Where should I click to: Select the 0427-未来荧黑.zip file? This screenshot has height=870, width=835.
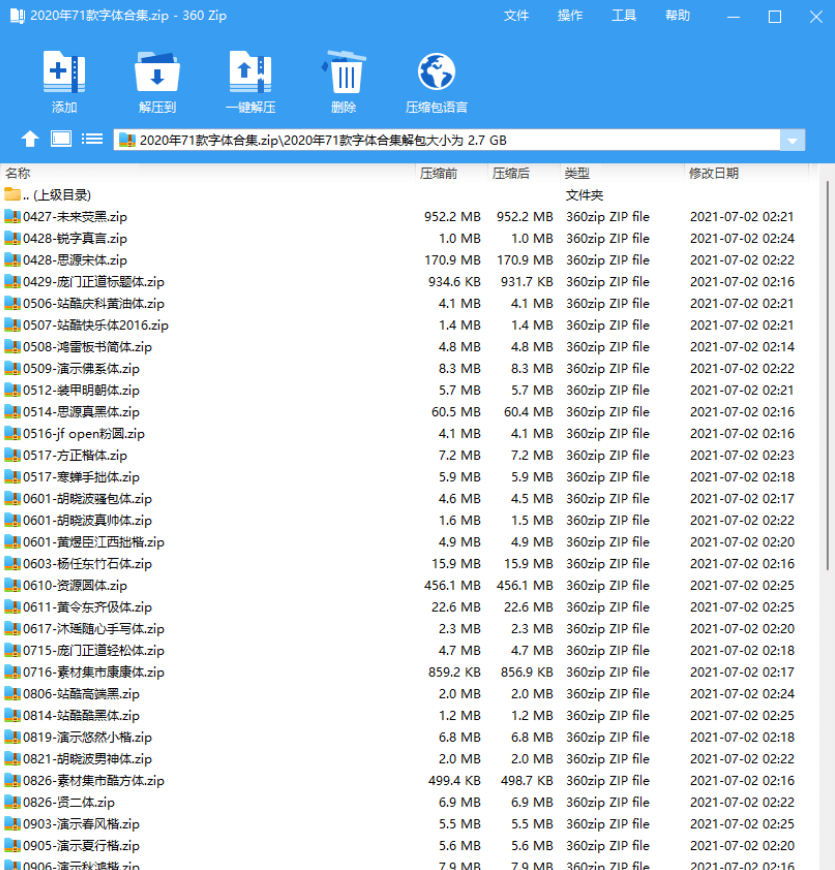(75, 217)
